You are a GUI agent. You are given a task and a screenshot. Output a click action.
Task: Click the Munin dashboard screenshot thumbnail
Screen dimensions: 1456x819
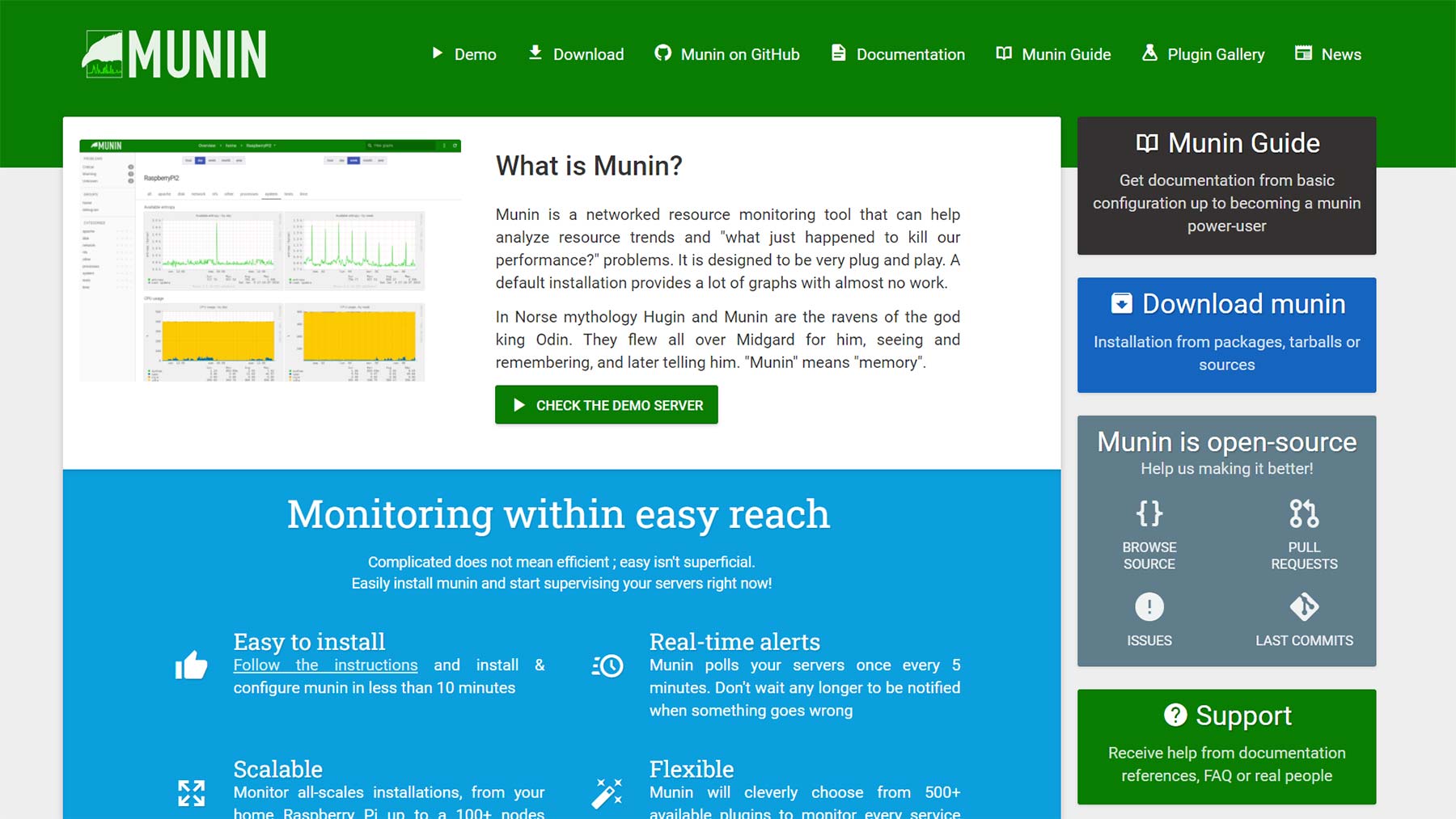(x=270, y=260)
